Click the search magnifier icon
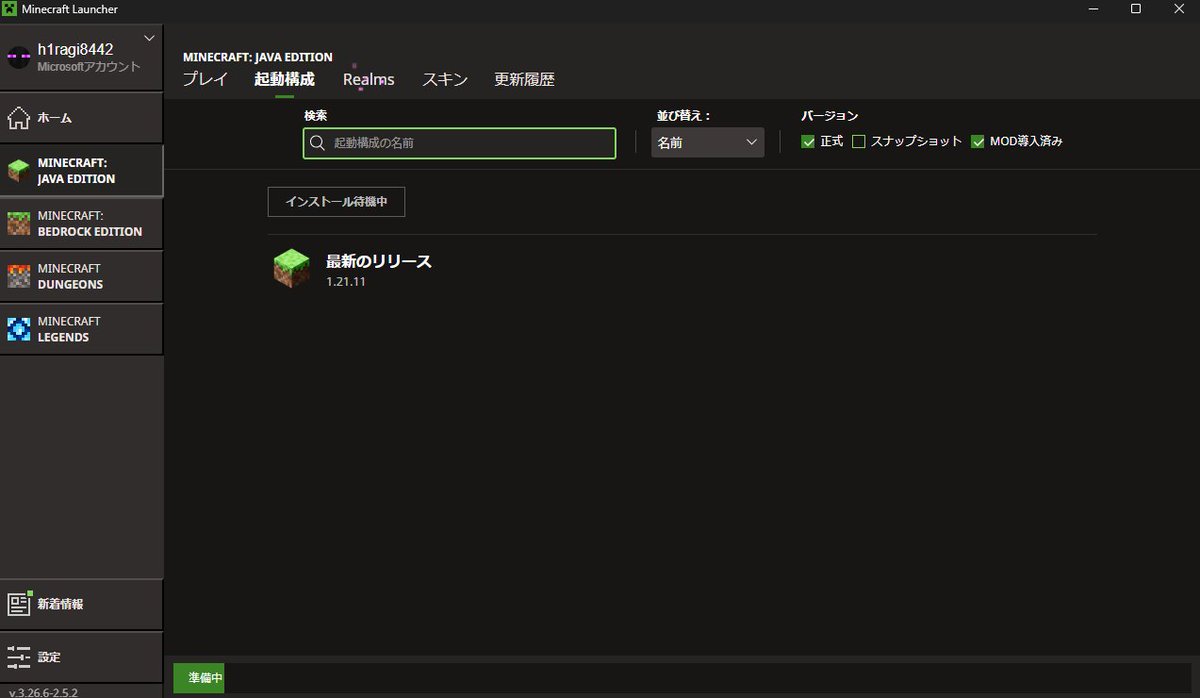The image size is (1200, 698). point(317,143)
